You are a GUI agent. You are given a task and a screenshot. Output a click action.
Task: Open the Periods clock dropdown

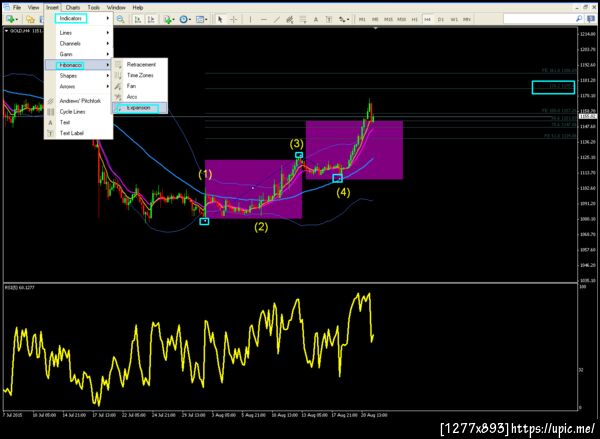click(185, 19)
